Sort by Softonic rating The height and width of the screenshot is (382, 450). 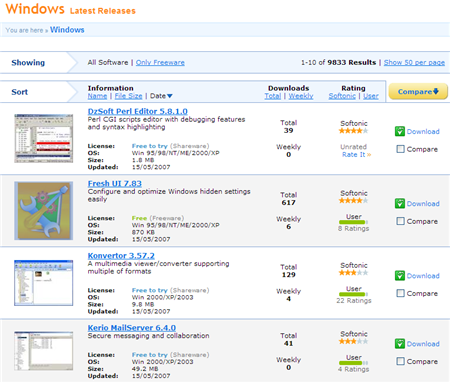click(x=342, y=96)
